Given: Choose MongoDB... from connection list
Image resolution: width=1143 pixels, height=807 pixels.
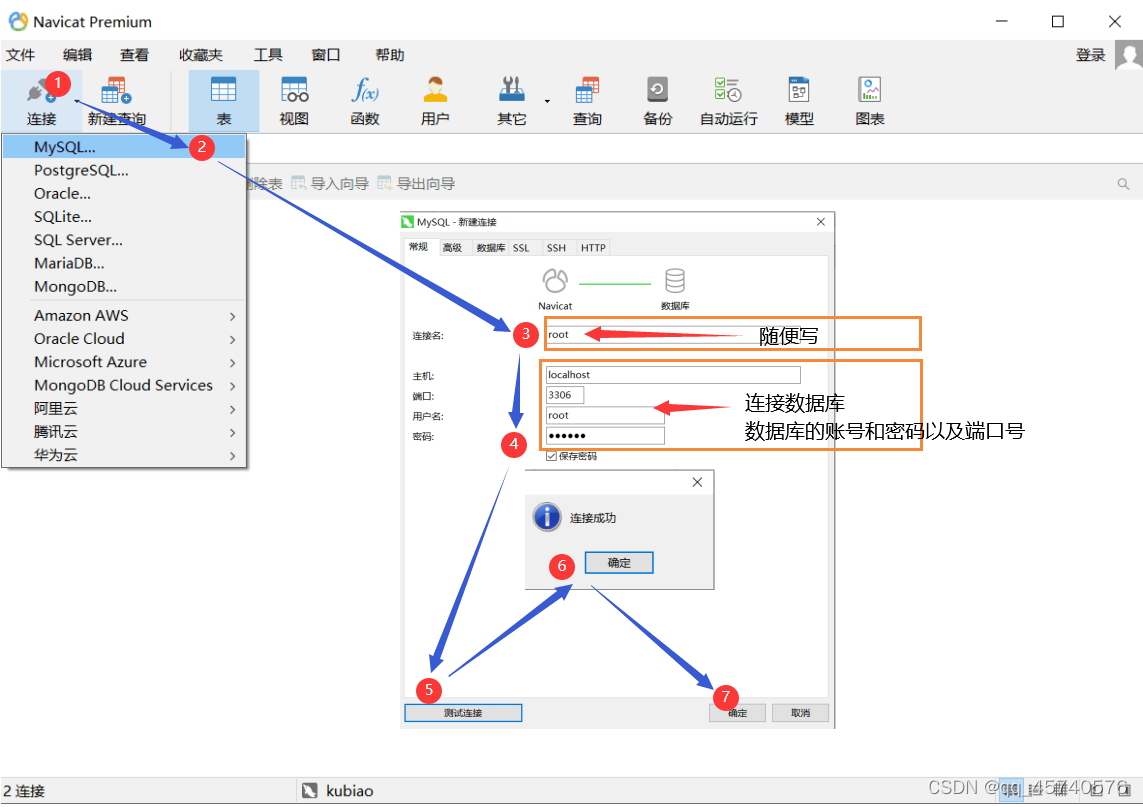Looking at the screenshot, I should [124, 287].
